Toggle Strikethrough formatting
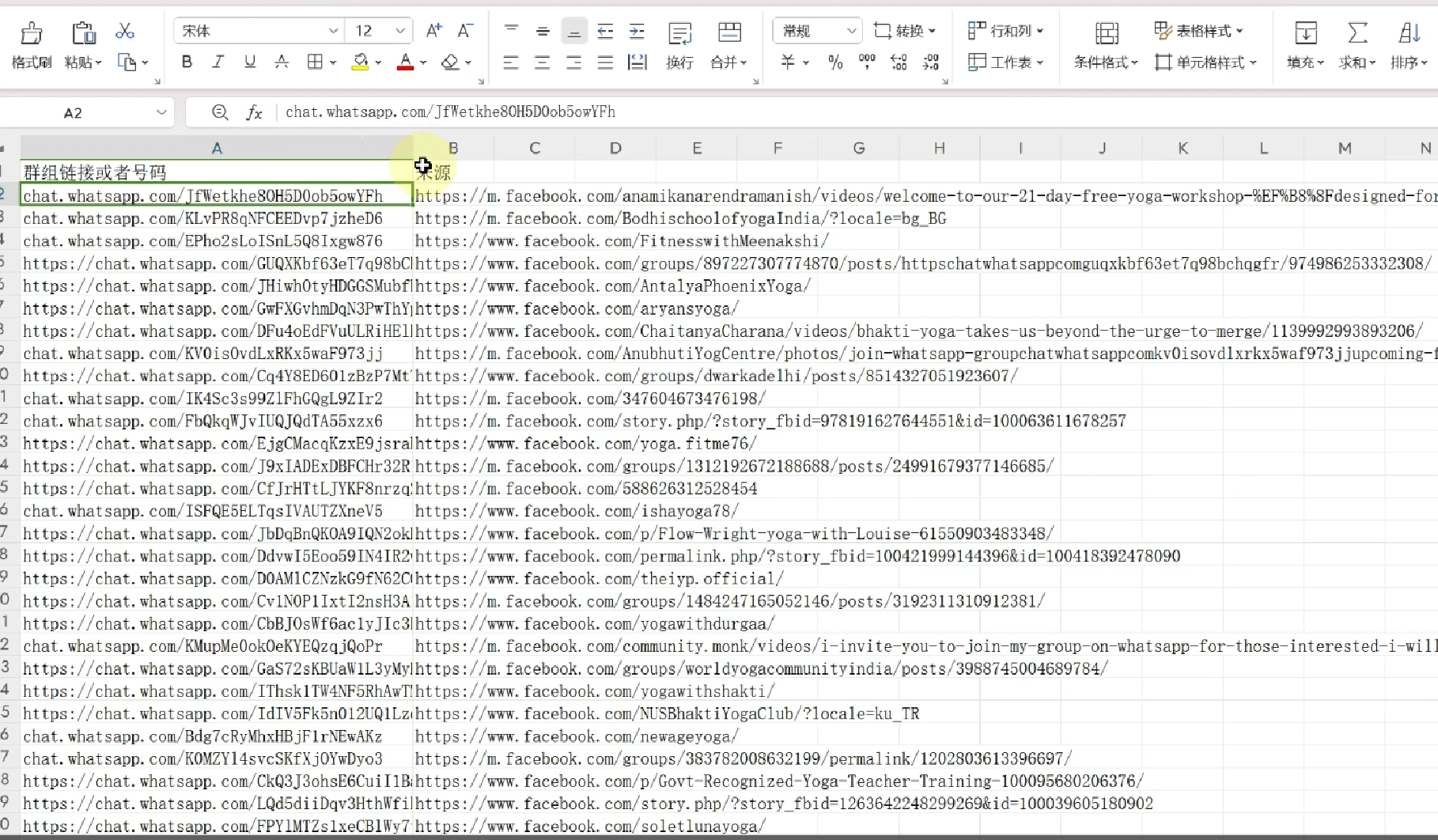The height and width of the screenshot is (840, 1438). tap(282, 62)
